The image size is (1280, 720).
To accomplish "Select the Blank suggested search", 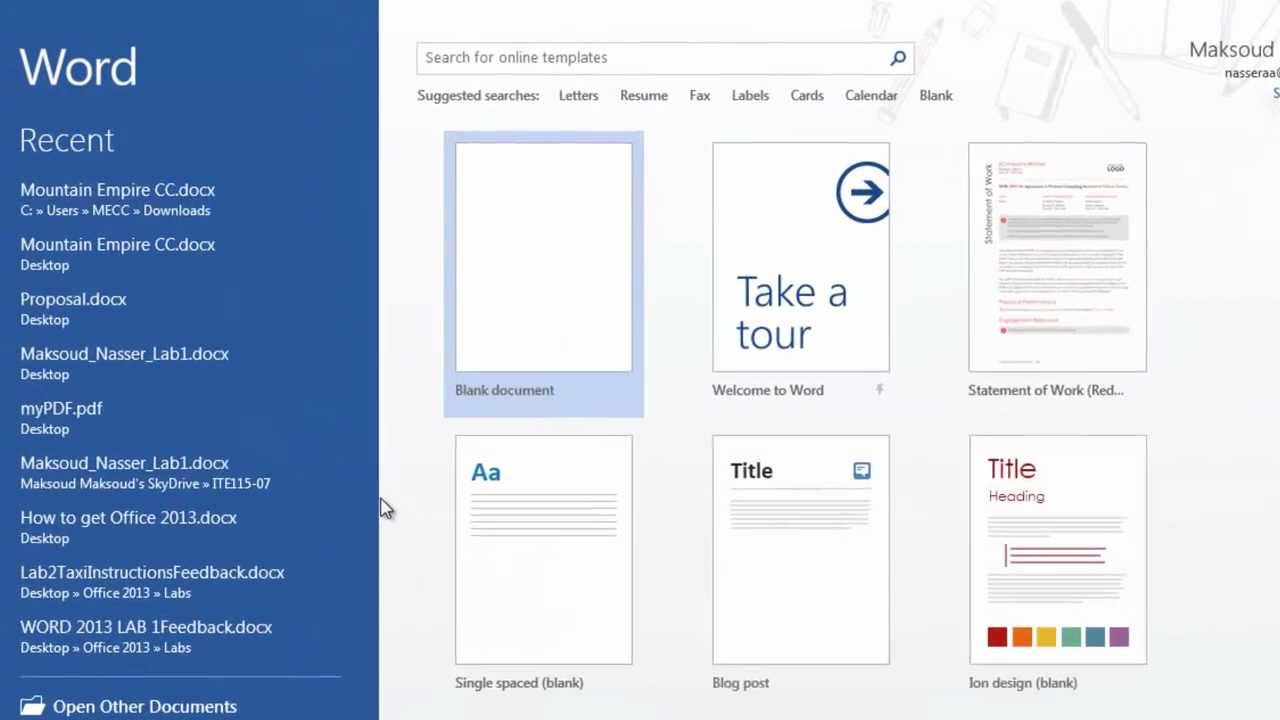I will click(x=936, y=96).
